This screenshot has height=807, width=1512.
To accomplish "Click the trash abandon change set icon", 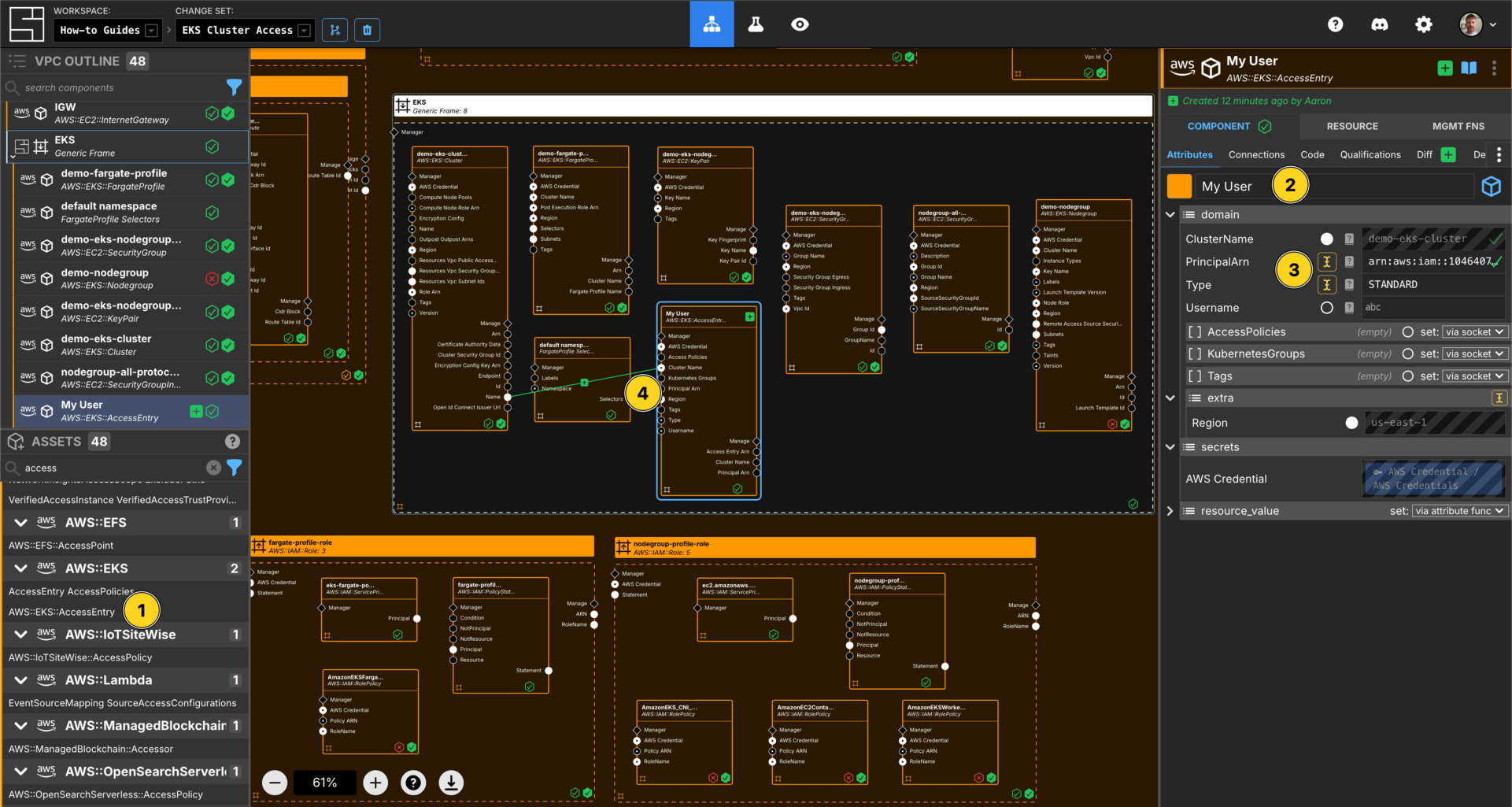I will [367, 30].
